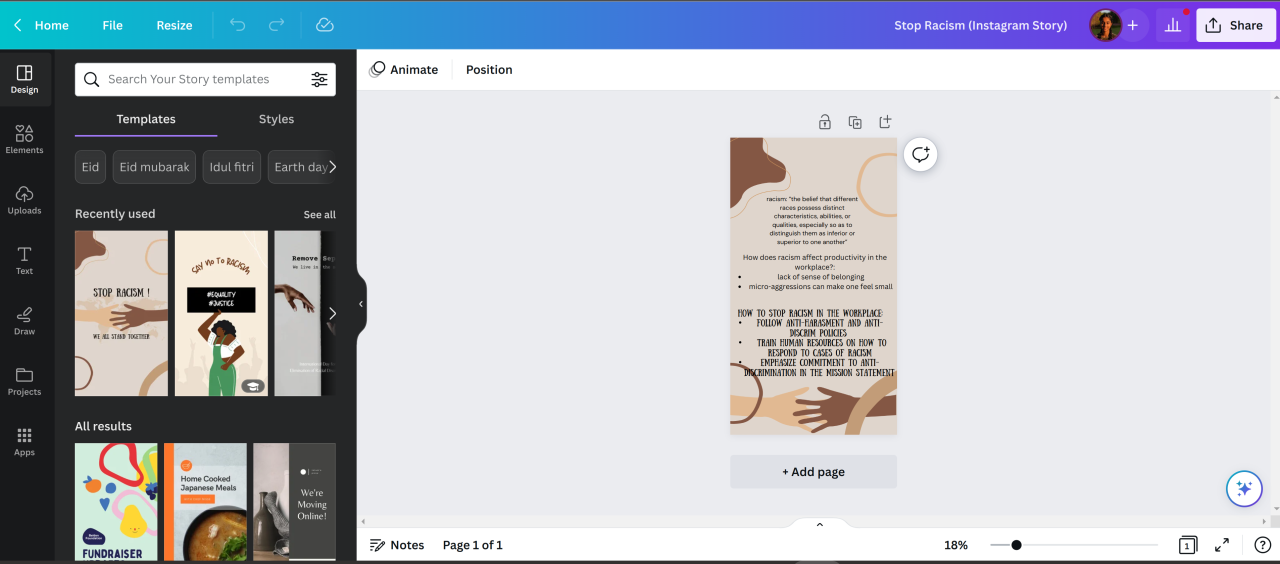
Task: Click the add new page icon above canvas
Action: (x=885, y=122)
